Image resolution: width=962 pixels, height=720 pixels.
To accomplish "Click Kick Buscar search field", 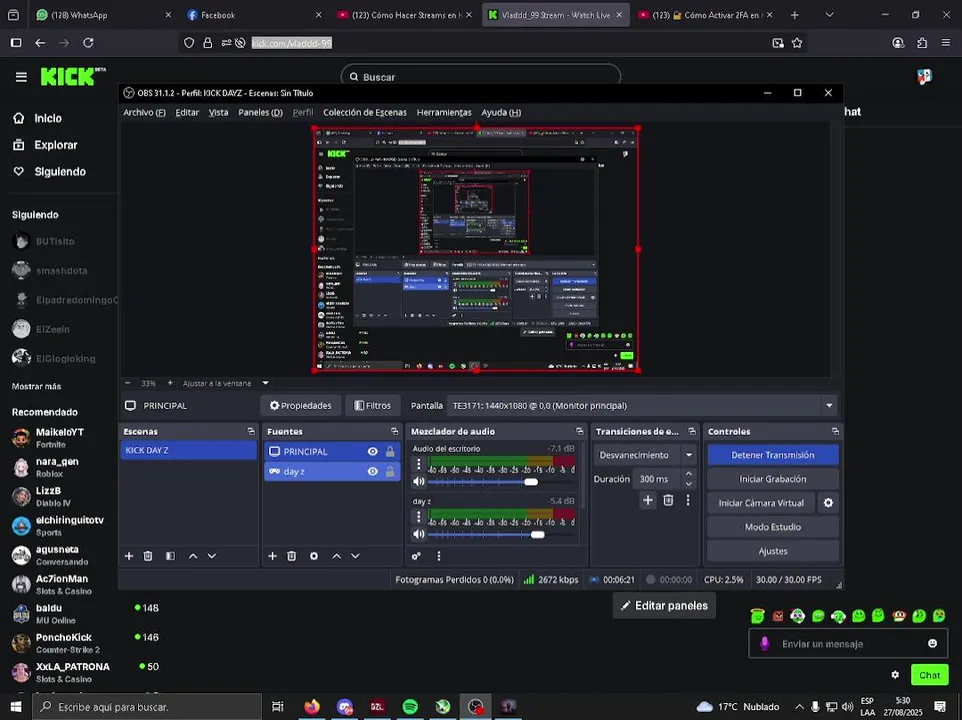I will click(481, 77).
